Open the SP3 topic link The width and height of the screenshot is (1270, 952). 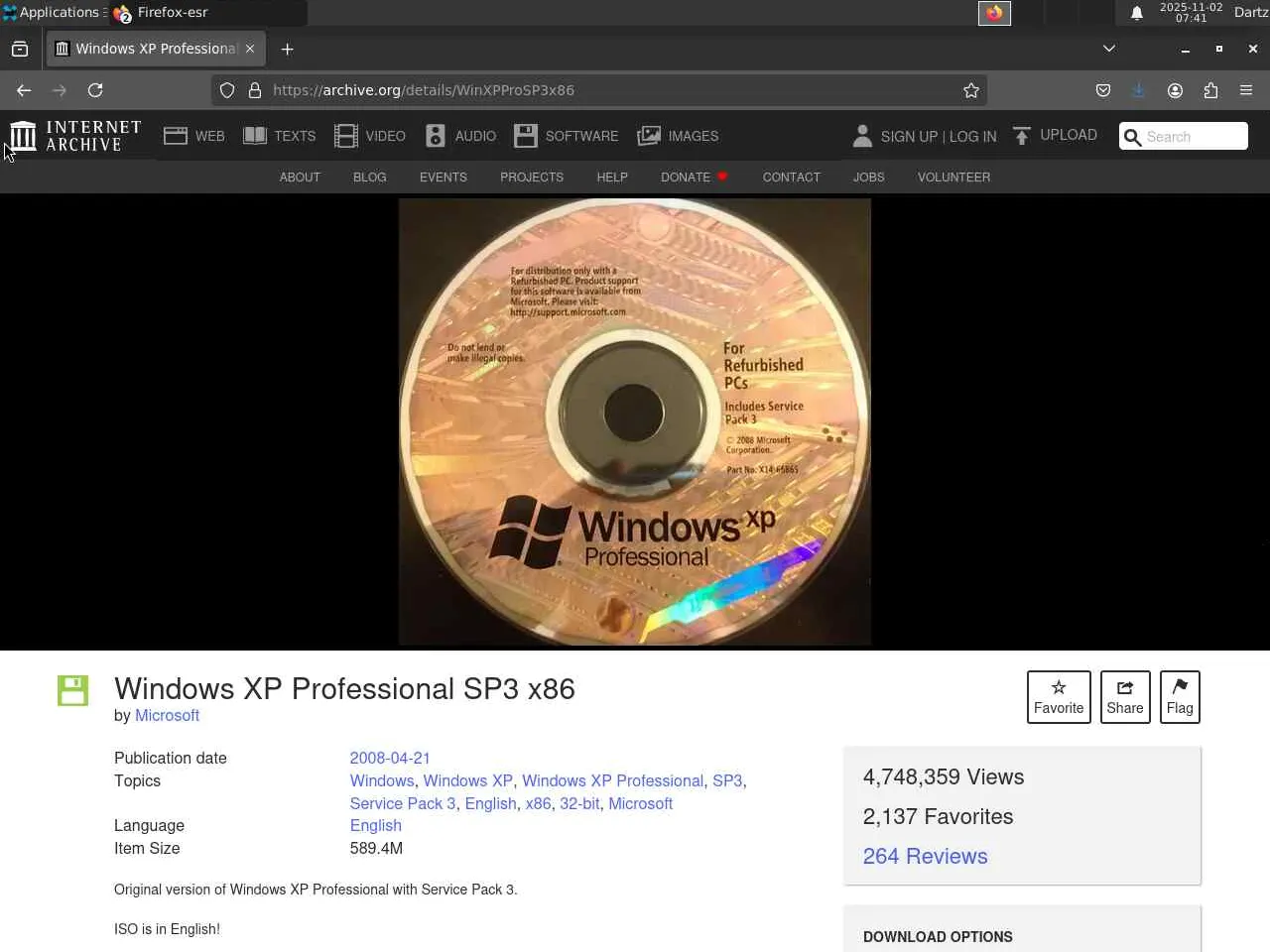[727, 780]
